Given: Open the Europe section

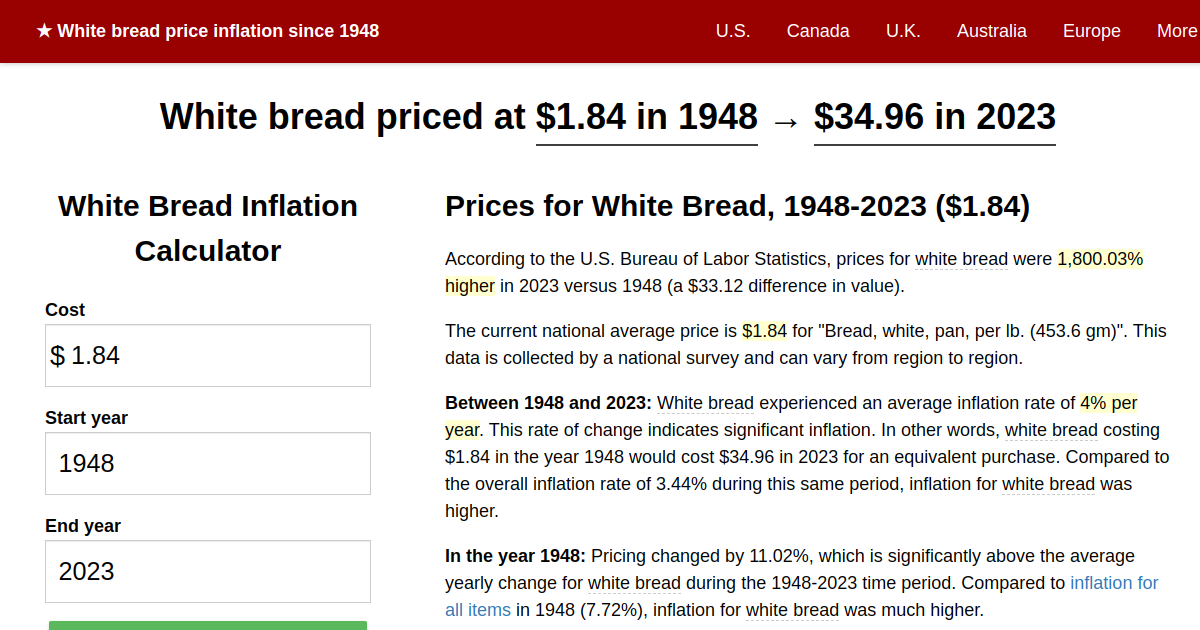Looking at the screenshot, I should tap(1091, 31).
